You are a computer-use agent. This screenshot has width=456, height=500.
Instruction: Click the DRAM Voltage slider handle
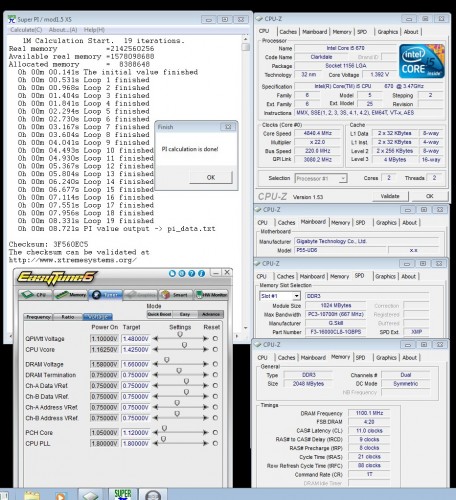pyautogui.click(x=167, y=360)
